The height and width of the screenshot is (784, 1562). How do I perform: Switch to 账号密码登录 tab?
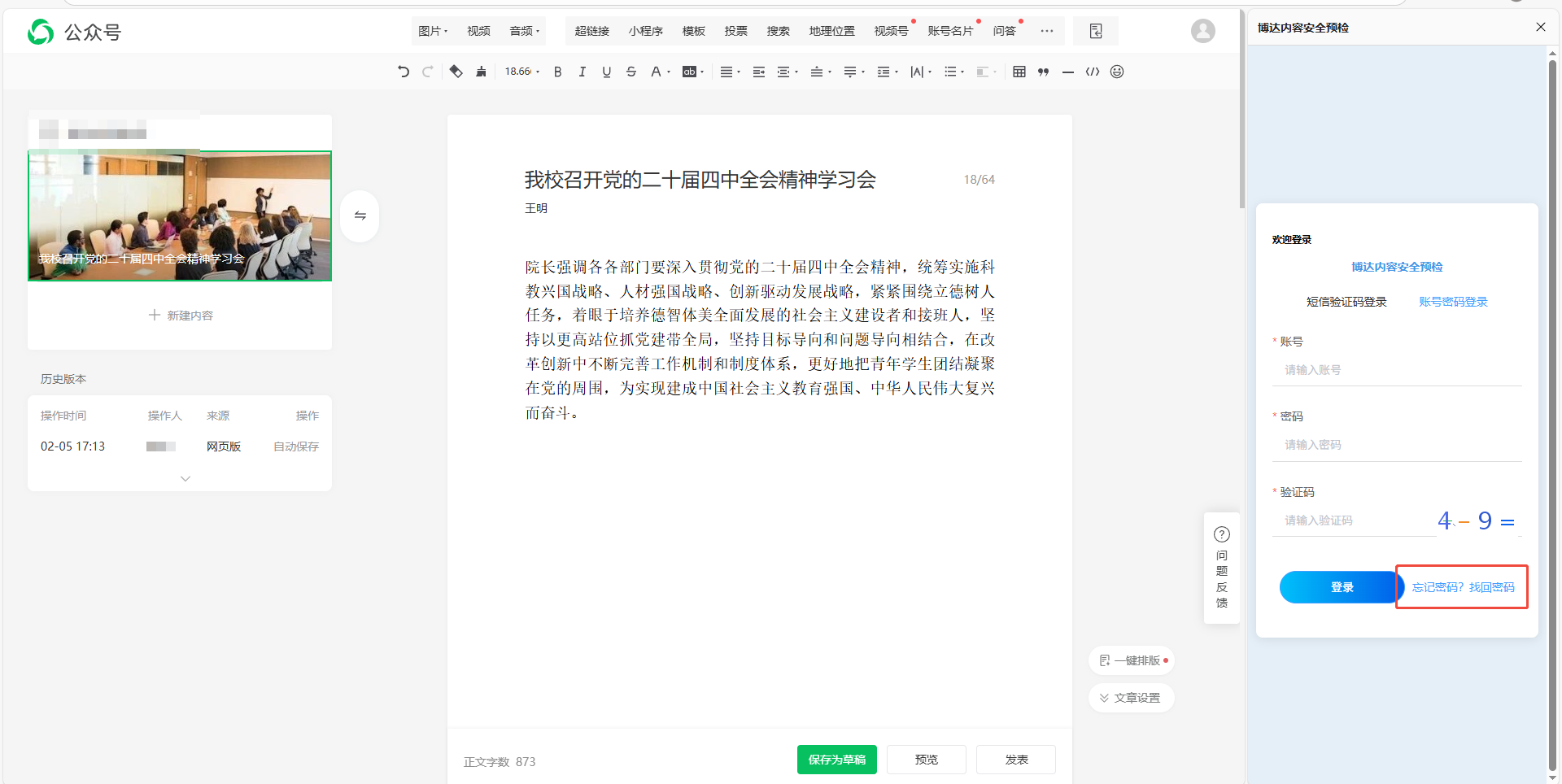(x=1453, y=302)
